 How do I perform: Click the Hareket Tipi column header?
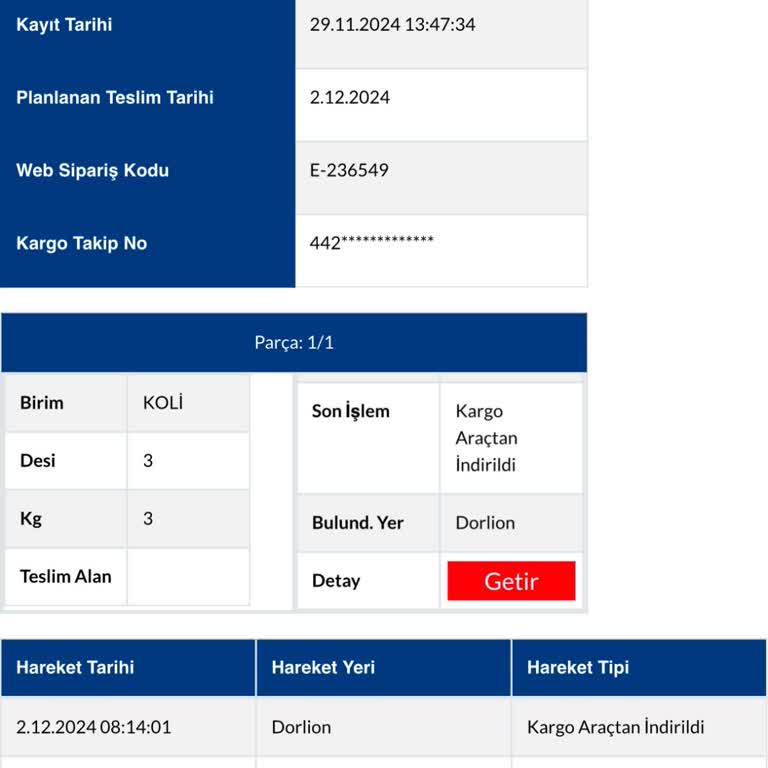coord(578,668)
